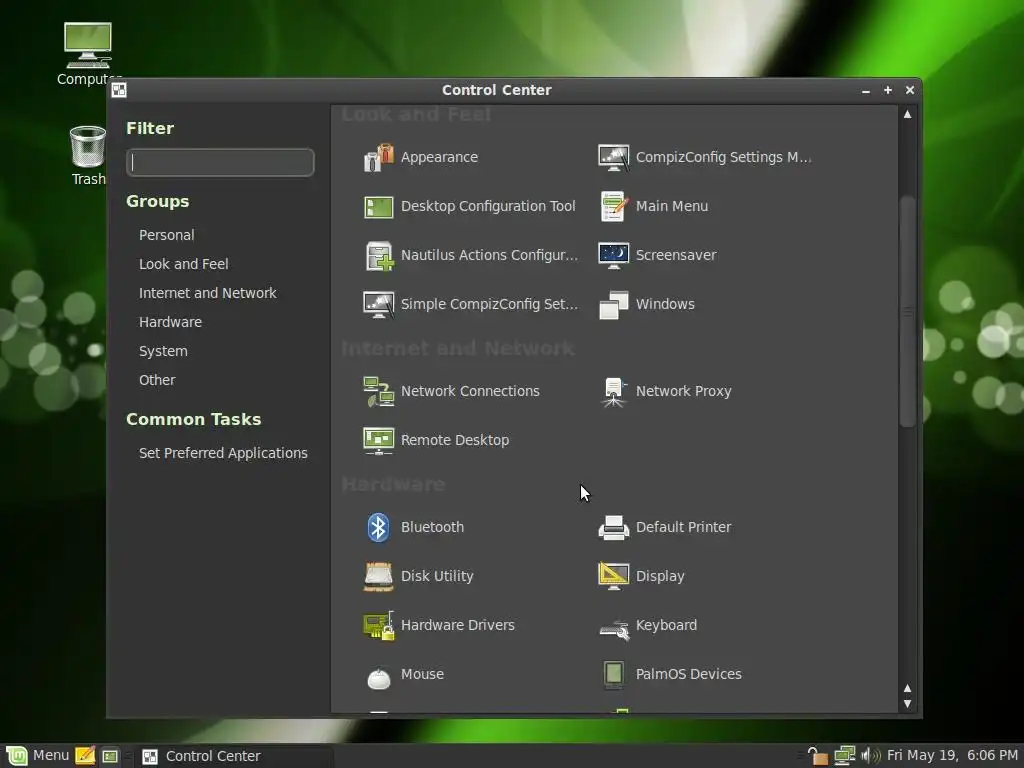Open the Screensaver preferences icon

[x=613, y=255]
